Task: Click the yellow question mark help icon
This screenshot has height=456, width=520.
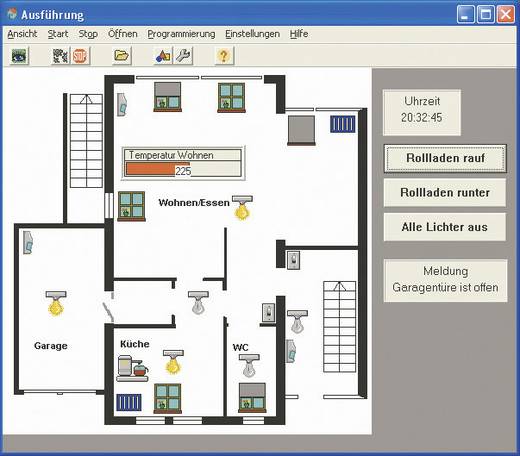Action: click(224, 56)
